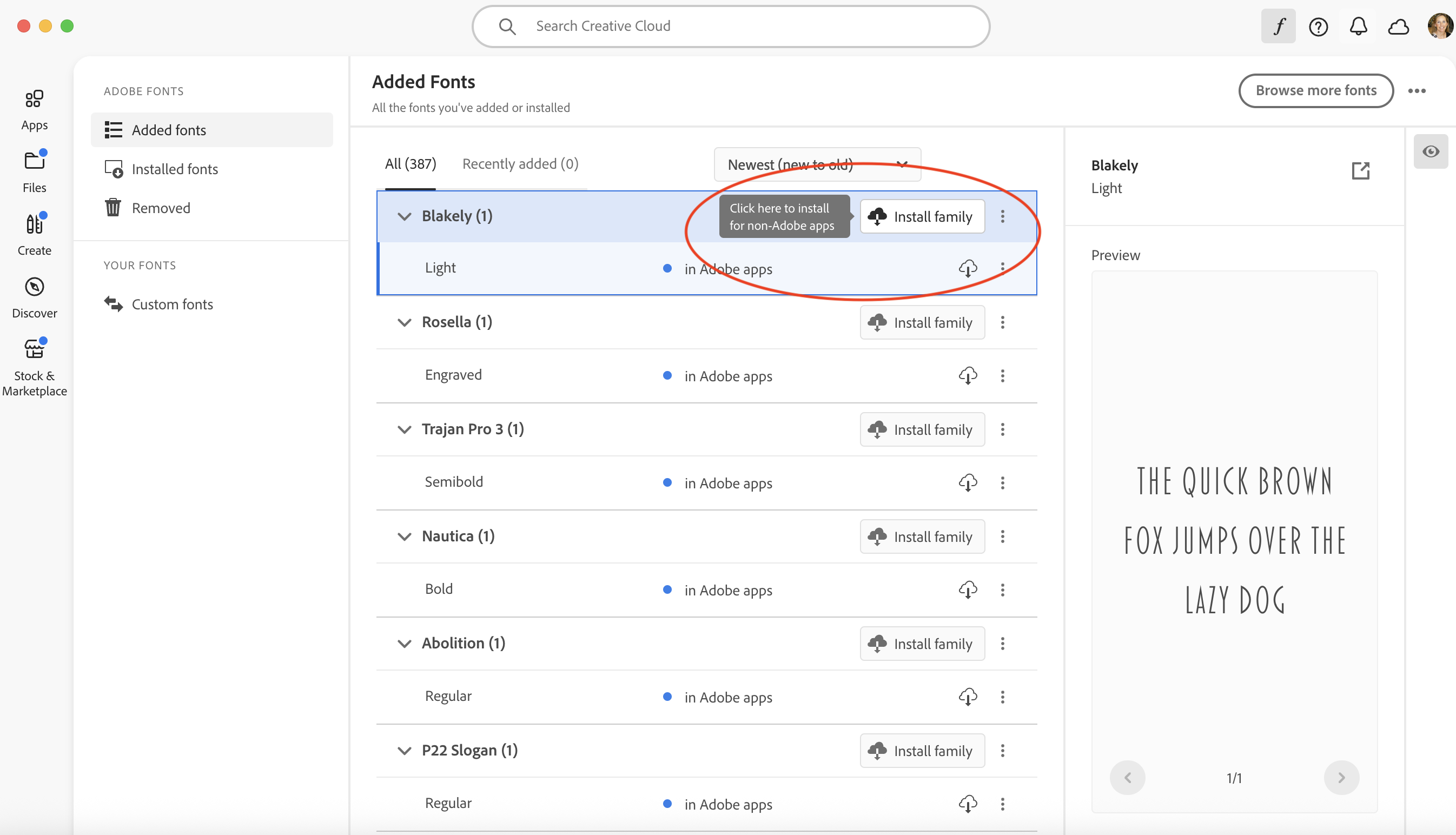This screenshot has width=1456, height=835.
Task: Open Removed fonts in the sidebar
Action: point(211,208)
